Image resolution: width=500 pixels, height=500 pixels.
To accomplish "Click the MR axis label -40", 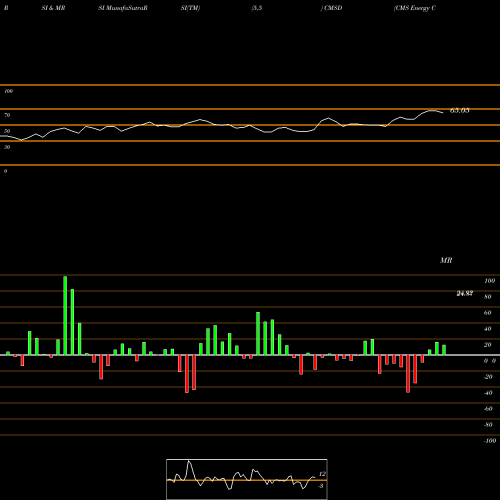I will click(488, 393).
